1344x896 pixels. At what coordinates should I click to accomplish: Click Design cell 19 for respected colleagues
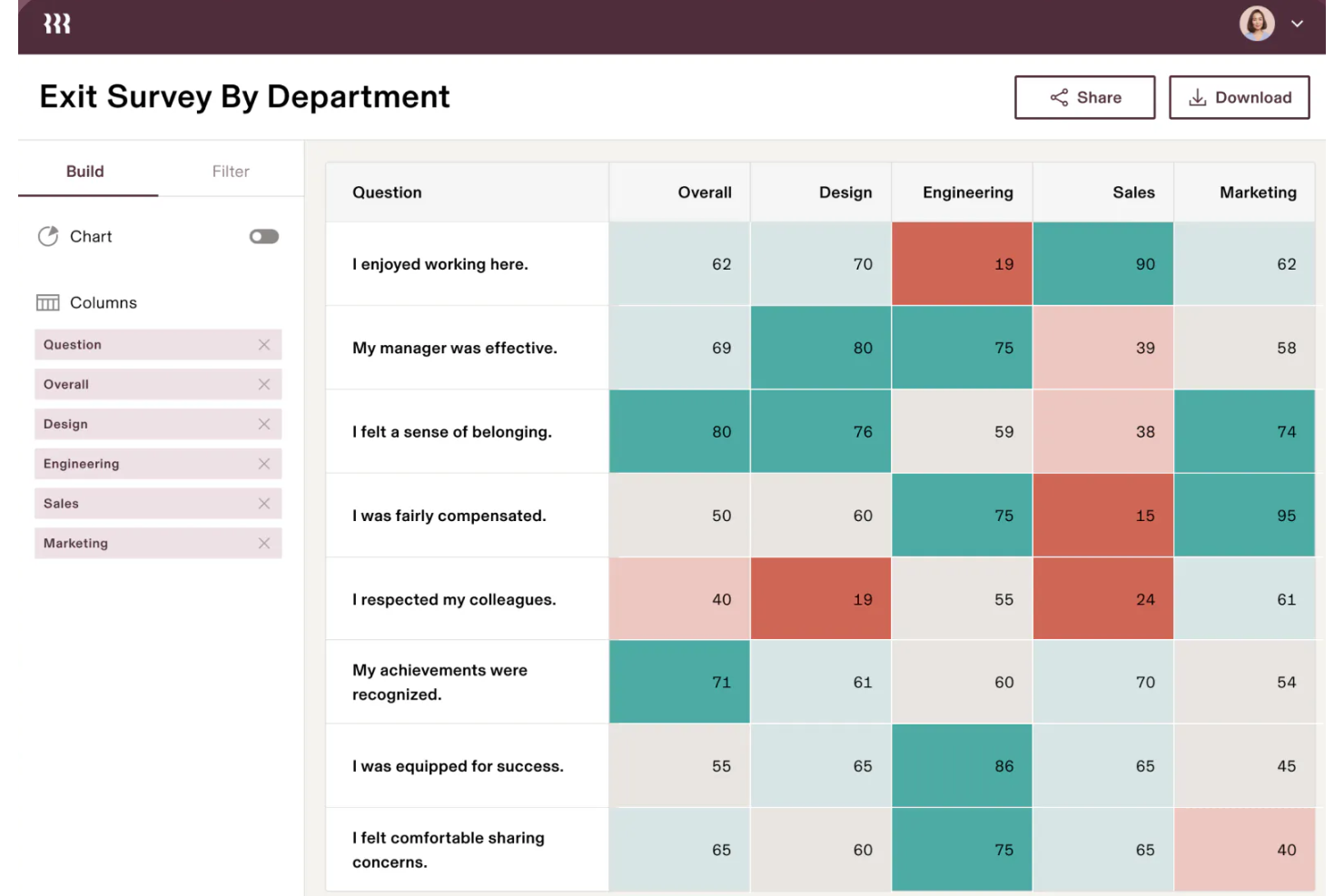coord(821,599)
